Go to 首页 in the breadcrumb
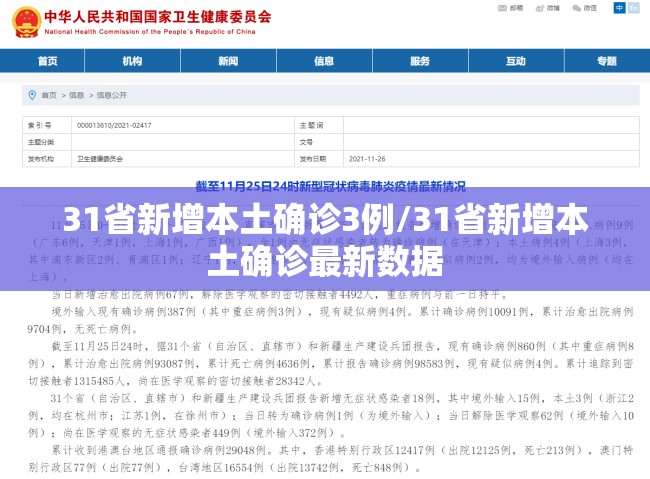The height and width of the screenshot is (479, 650). click(49, 95)
